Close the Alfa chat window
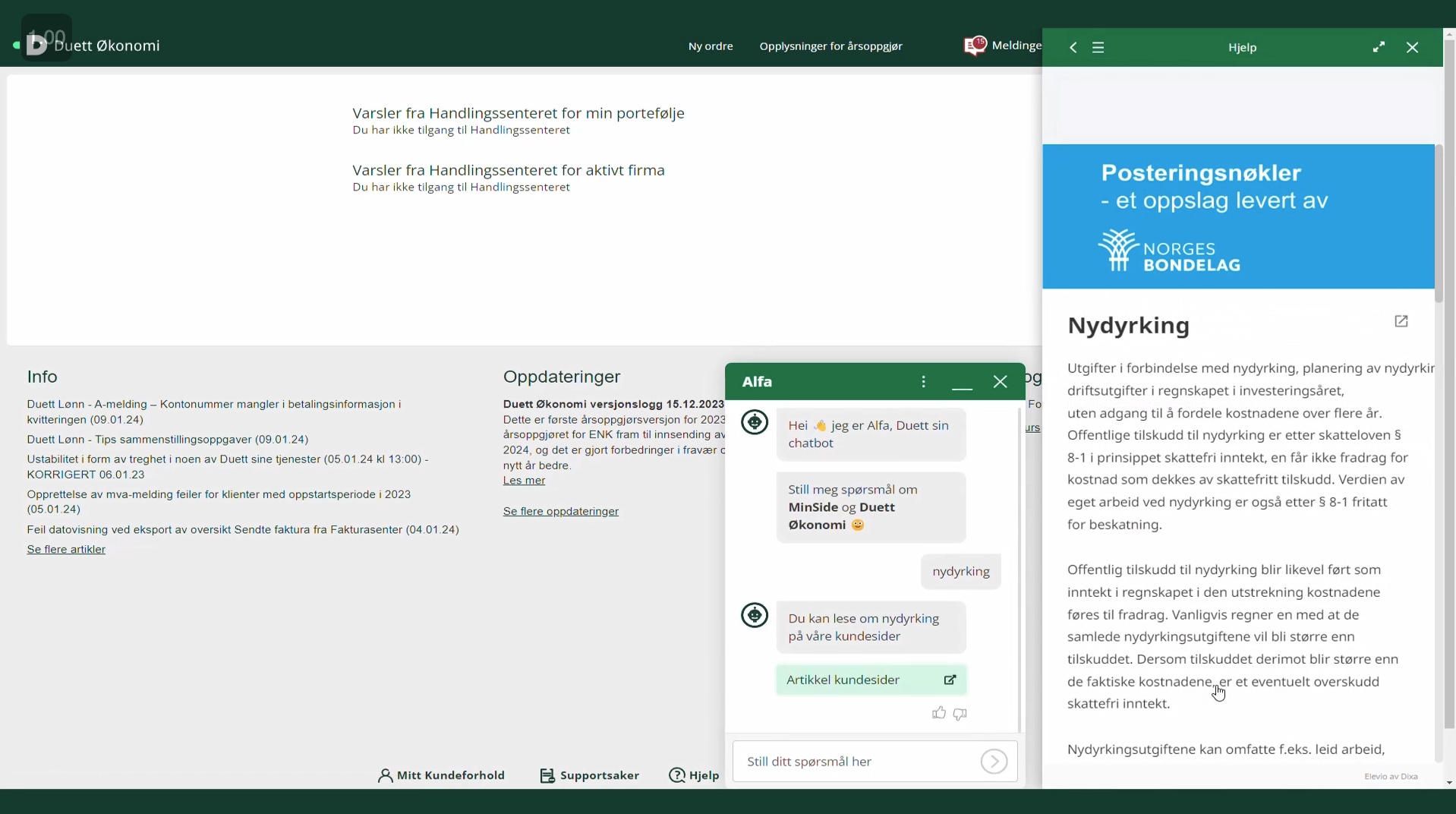This screenshot has height=814, width=1456. click(1000, 381)
